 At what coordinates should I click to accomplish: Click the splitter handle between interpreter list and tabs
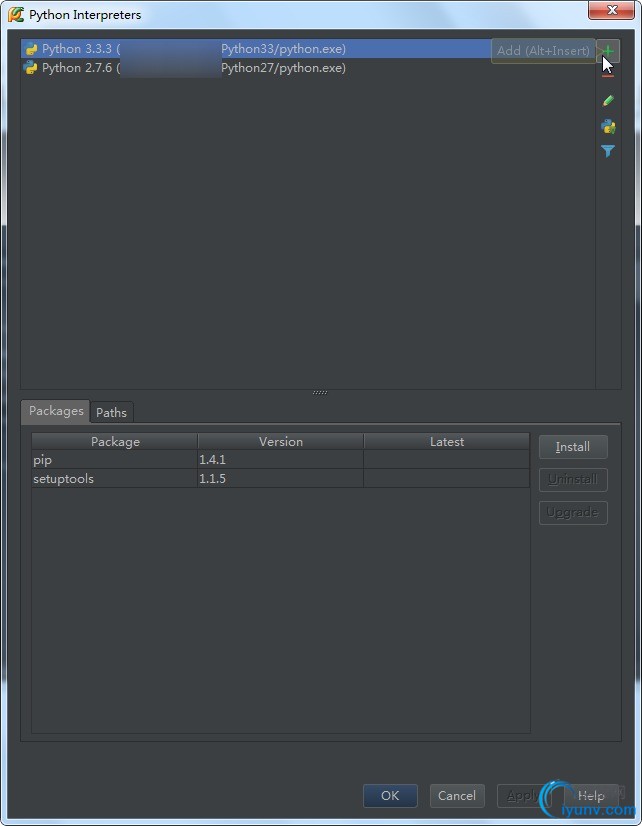point(320,392)
